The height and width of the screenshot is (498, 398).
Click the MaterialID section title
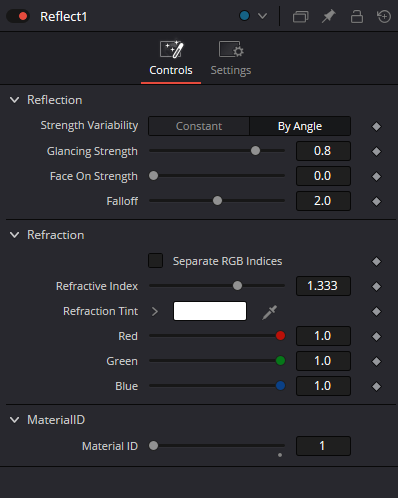[56, 420]
